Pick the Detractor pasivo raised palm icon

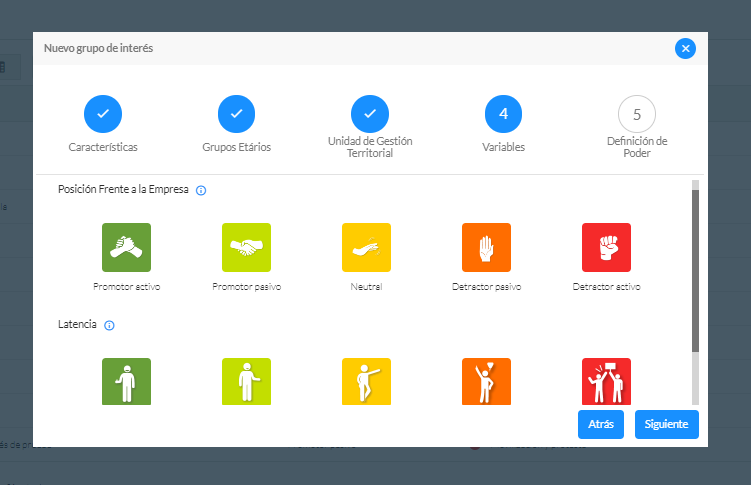(x=486, y=248)
